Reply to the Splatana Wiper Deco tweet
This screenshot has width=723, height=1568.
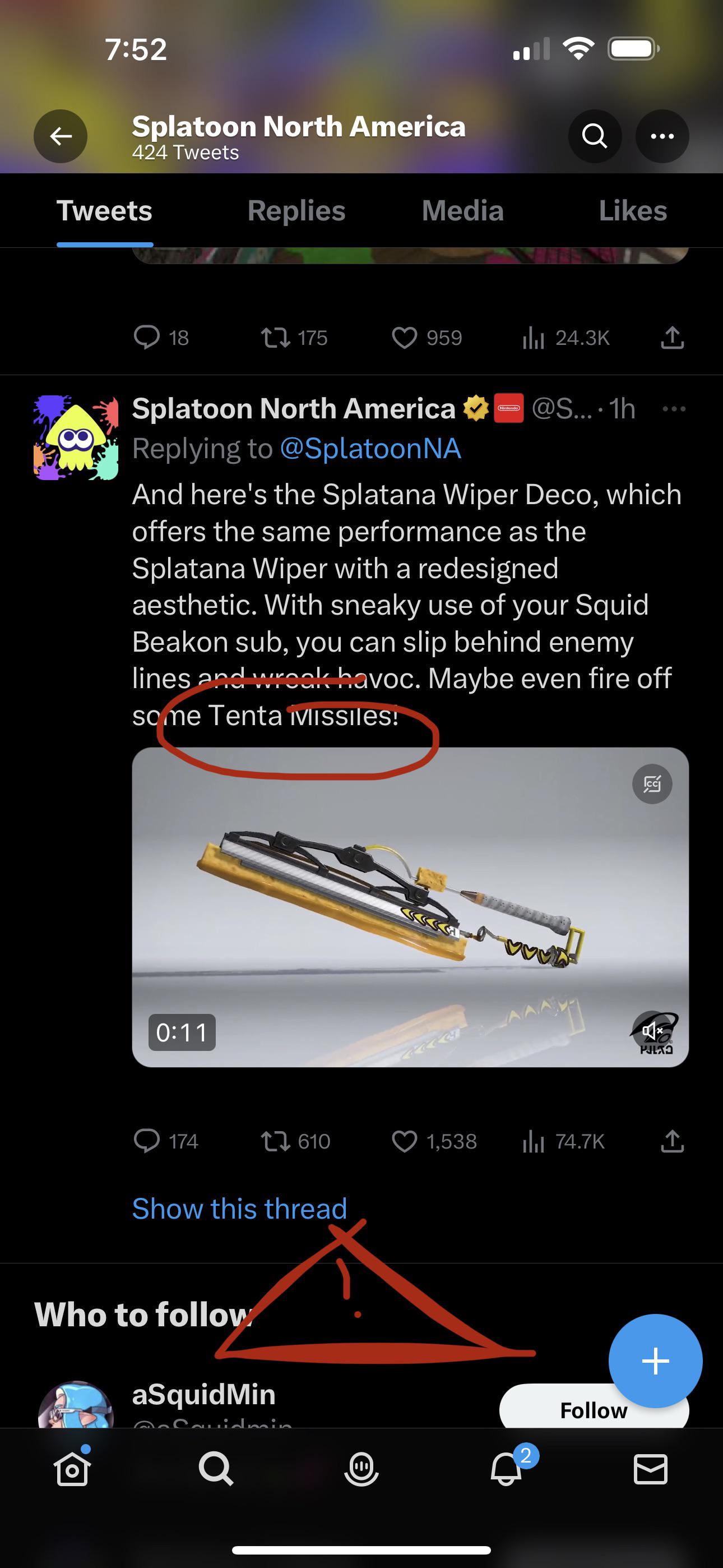[147, 1142]
